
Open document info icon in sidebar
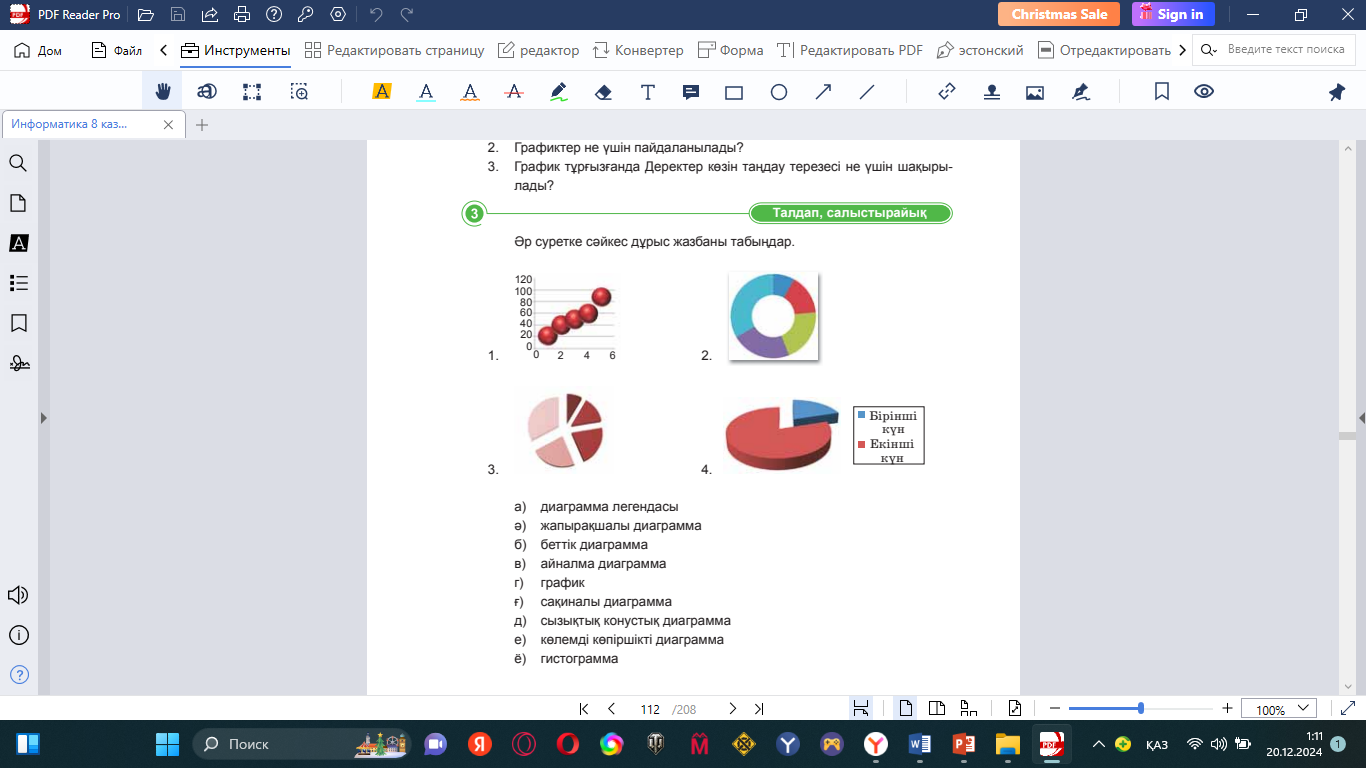pyautogui.click(x=18, y=635)
